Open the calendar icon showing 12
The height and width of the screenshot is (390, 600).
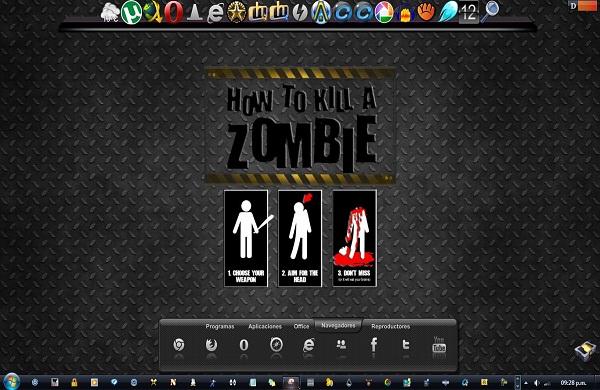(x=469, y=13)
